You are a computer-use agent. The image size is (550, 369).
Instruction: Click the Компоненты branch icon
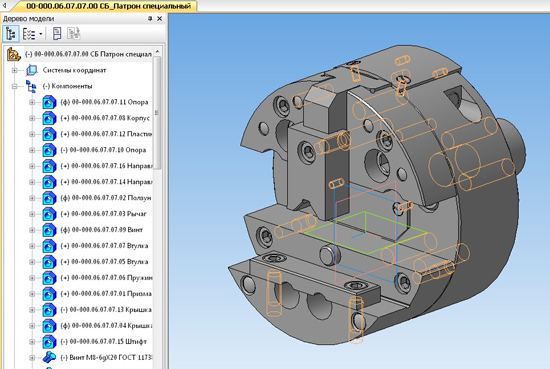pyautogui.click(x=31, y=86)
